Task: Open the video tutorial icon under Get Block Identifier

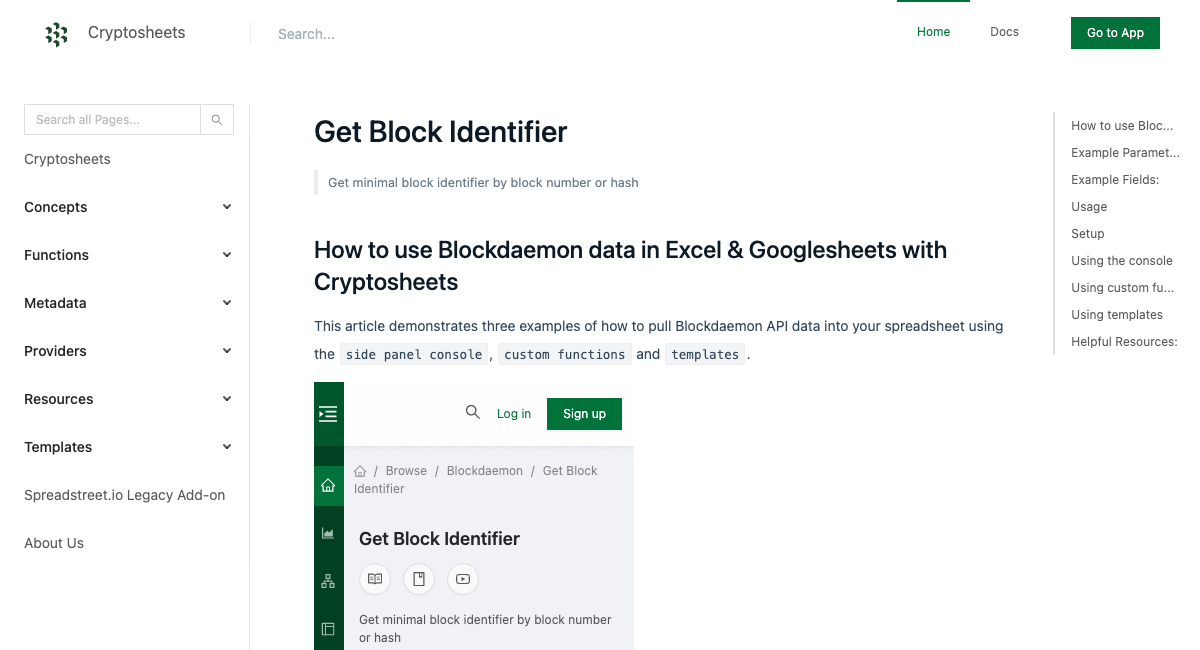Action: [x=462, y=579]
